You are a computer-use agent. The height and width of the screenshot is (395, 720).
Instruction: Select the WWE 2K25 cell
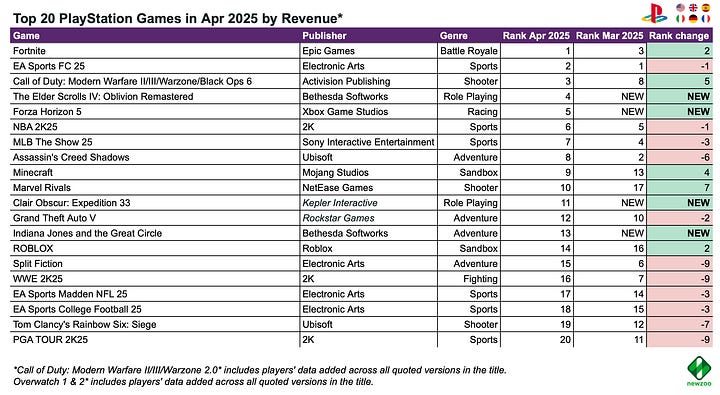pyautogui.click(x=155, y=279)
